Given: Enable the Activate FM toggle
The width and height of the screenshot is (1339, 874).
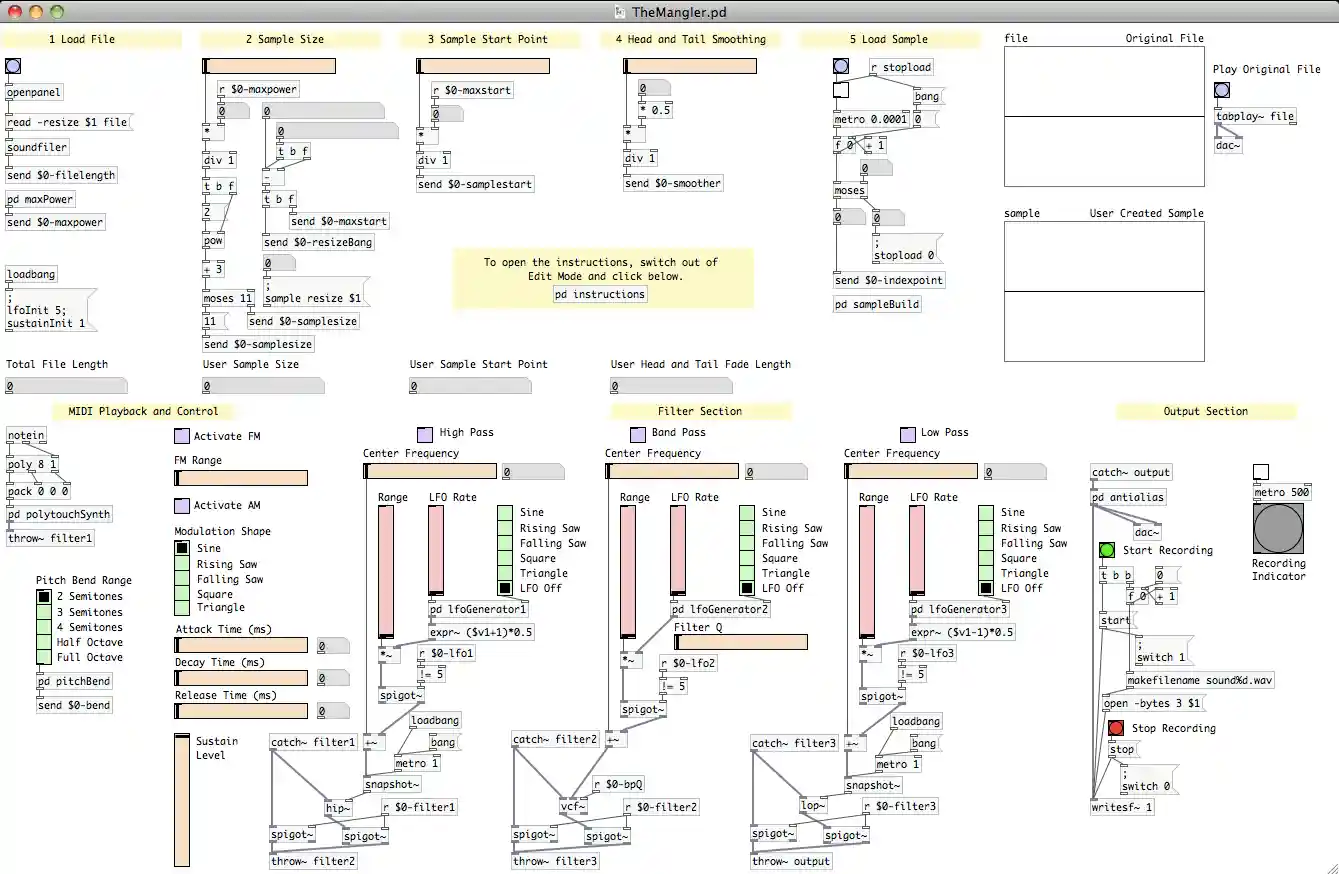Looking at the screenshot, I should [181, 437].
